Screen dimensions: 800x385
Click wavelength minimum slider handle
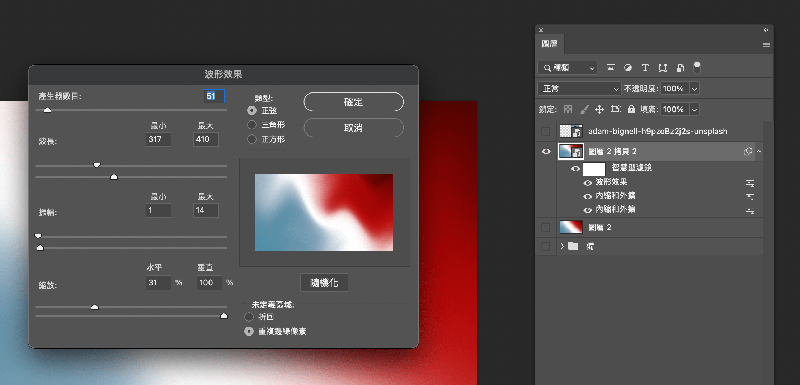pos(96,165)
